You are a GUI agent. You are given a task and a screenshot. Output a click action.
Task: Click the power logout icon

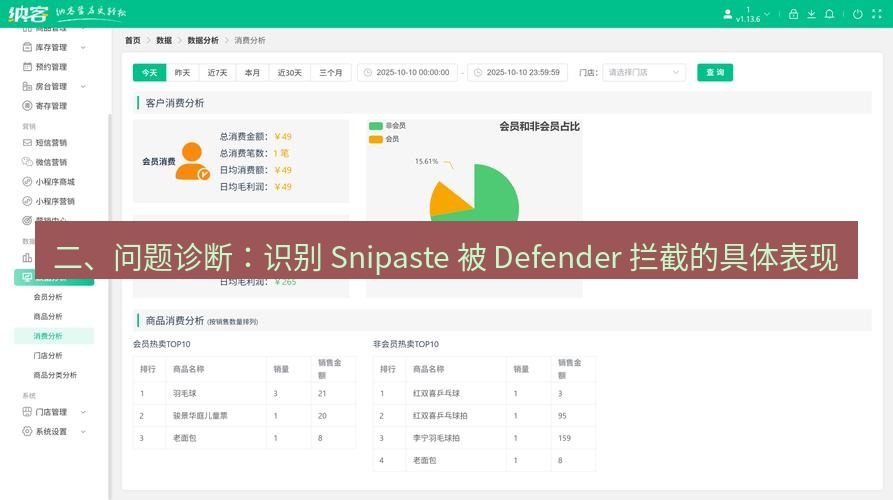point(857,14)
